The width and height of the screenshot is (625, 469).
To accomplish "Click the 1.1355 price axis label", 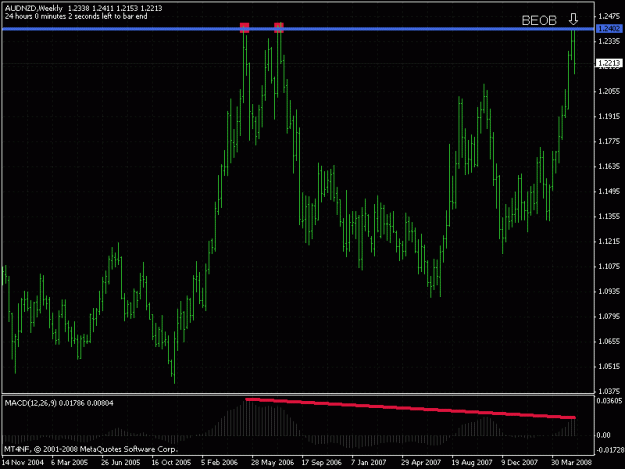I will tap(609, 216).
